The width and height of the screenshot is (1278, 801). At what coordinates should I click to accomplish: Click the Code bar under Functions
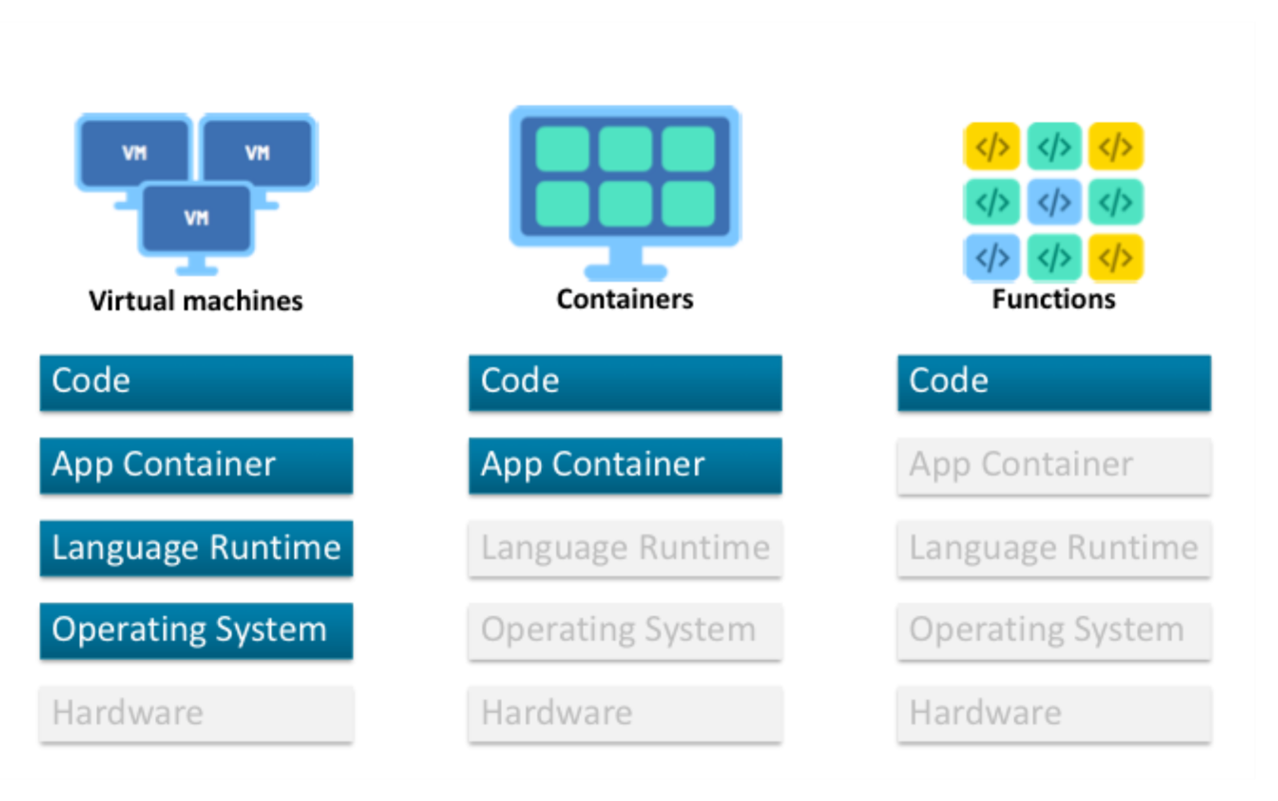pyautogui.click(x=1053, y=382)
